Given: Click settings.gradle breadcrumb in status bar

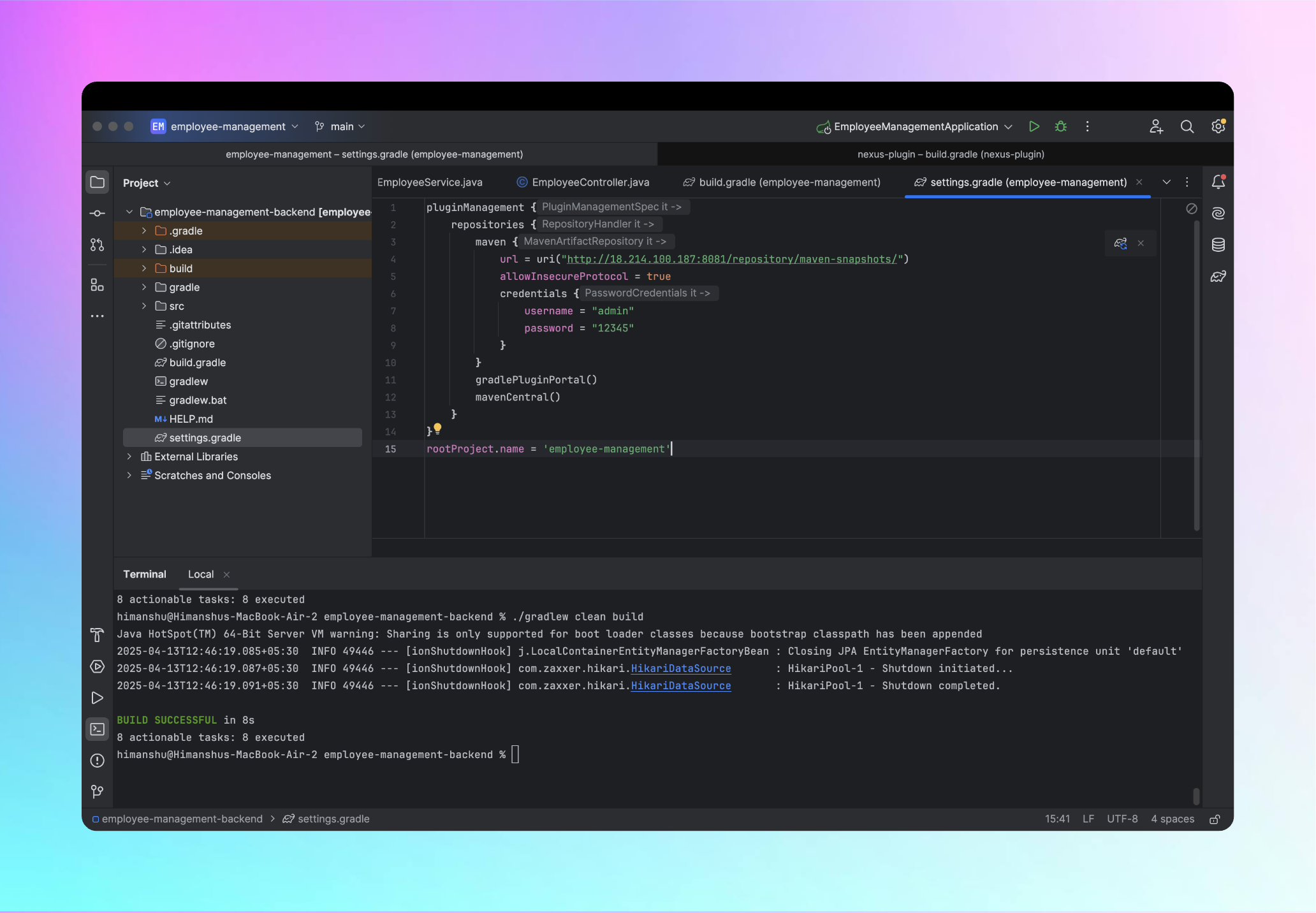Looking at the screenshot, I should click(x=326, y=819).
